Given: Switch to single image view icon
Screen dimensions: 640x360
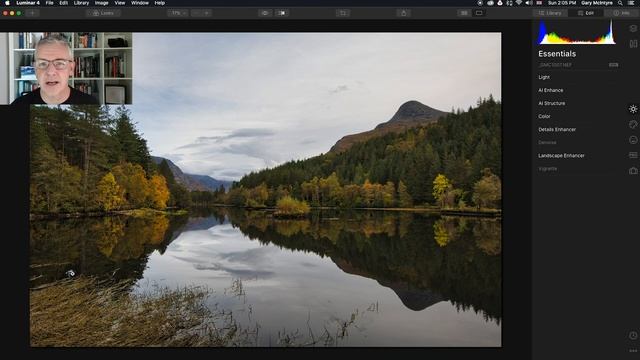Looking at the screenshot, I should click(479, 13).
